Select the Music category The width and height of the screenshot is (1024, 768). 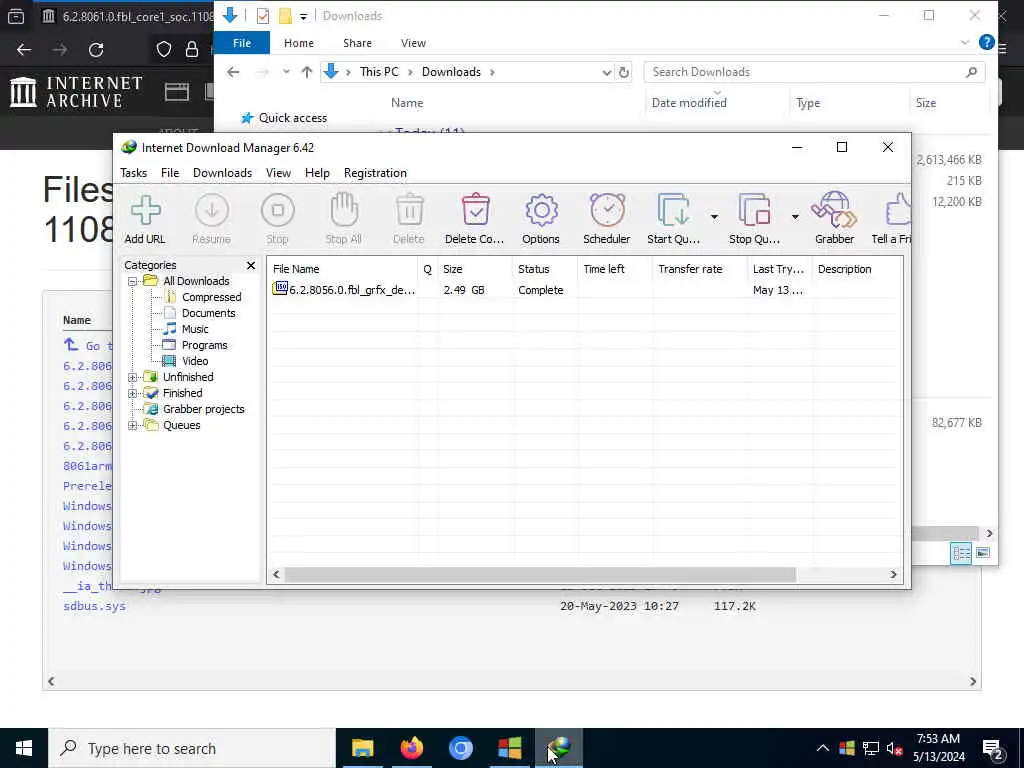195,329
